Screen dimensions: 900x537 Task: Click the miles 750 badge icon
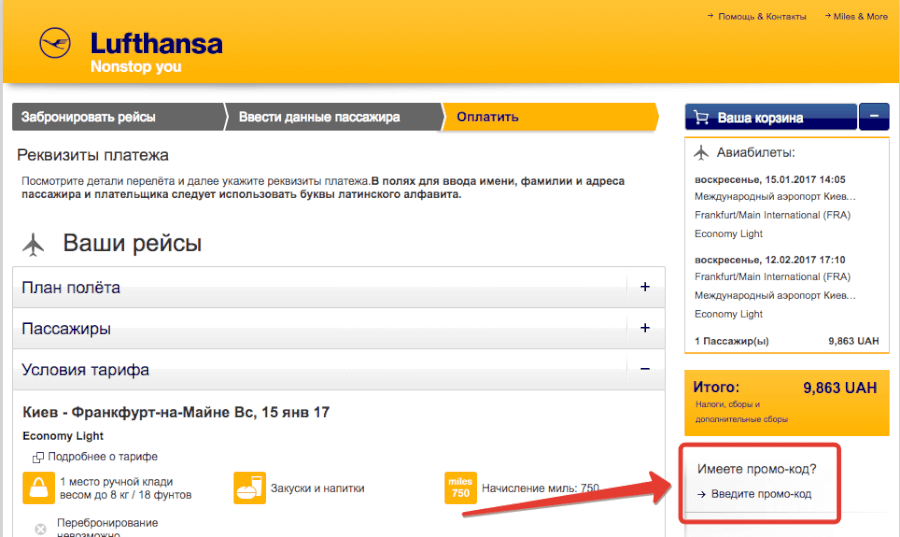click(x=460, y=488)
